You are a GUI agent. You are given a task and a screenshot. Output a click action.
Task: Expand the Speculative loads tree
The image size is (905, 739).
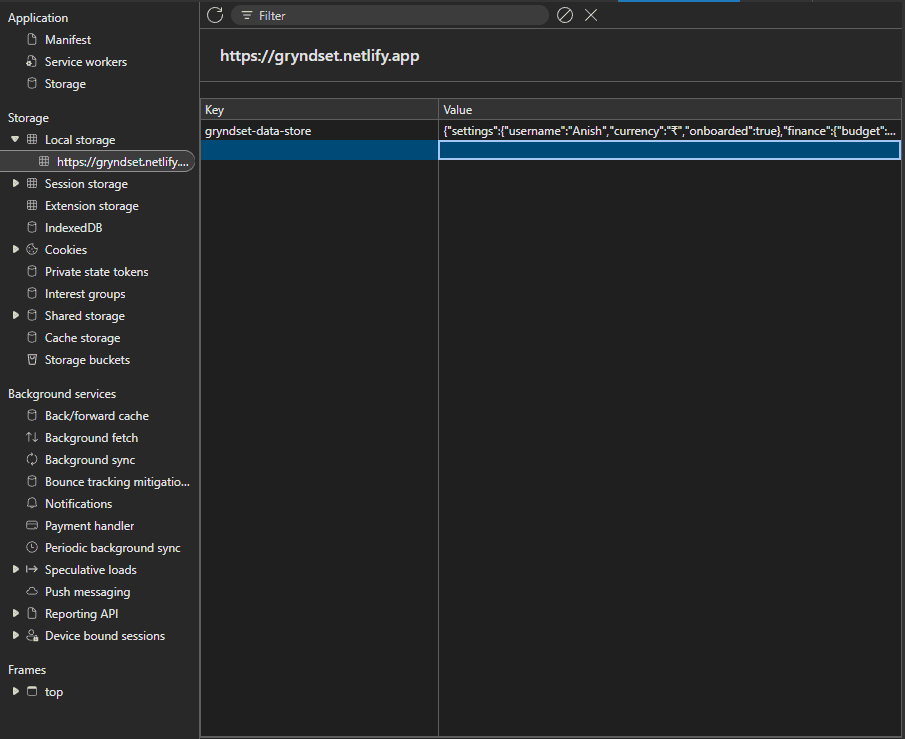click(15, 569)
